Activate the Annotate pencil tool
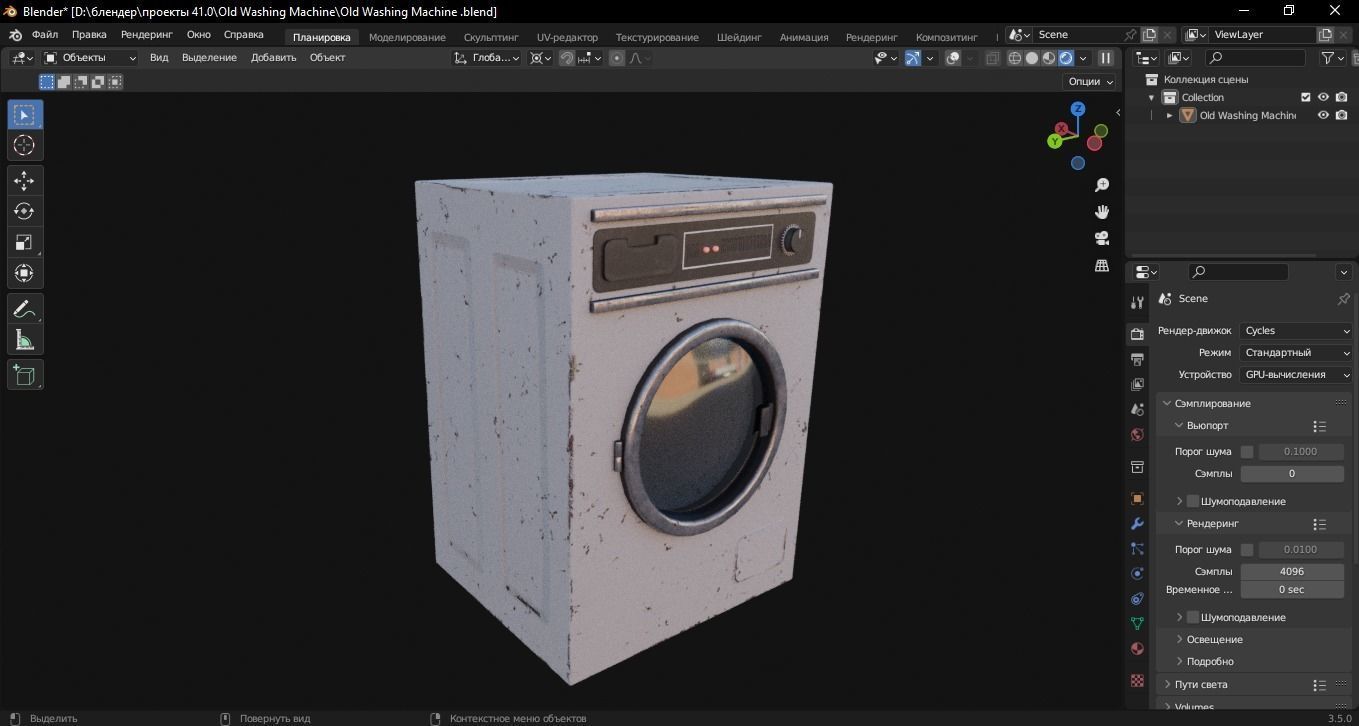Image resolution: width=1359 pixels, height=726 pixels. point(24,309)
